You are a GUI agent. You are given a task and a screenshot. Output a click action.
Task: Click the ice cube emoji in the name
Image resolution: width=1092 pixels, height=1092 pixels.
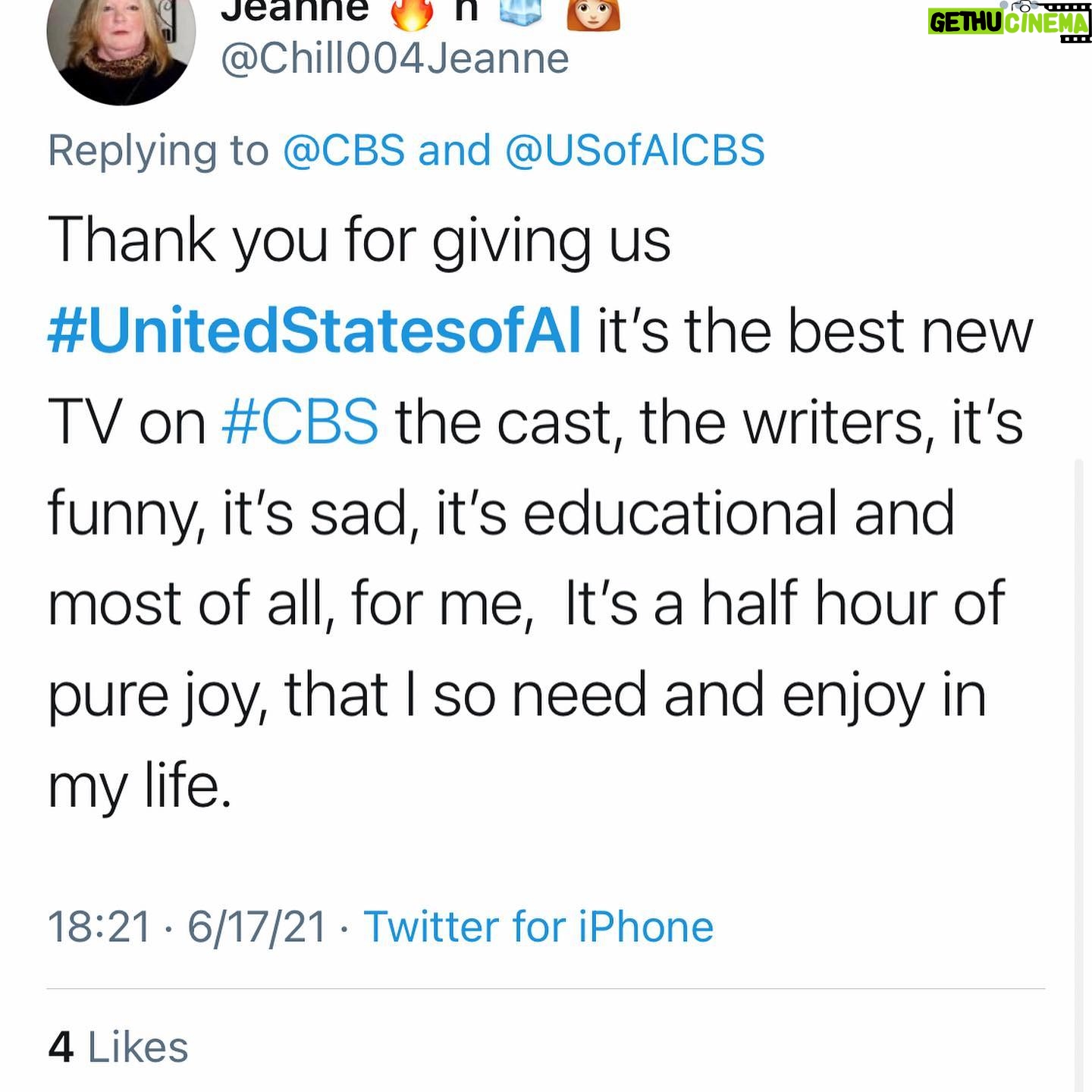tap(520, 11)
